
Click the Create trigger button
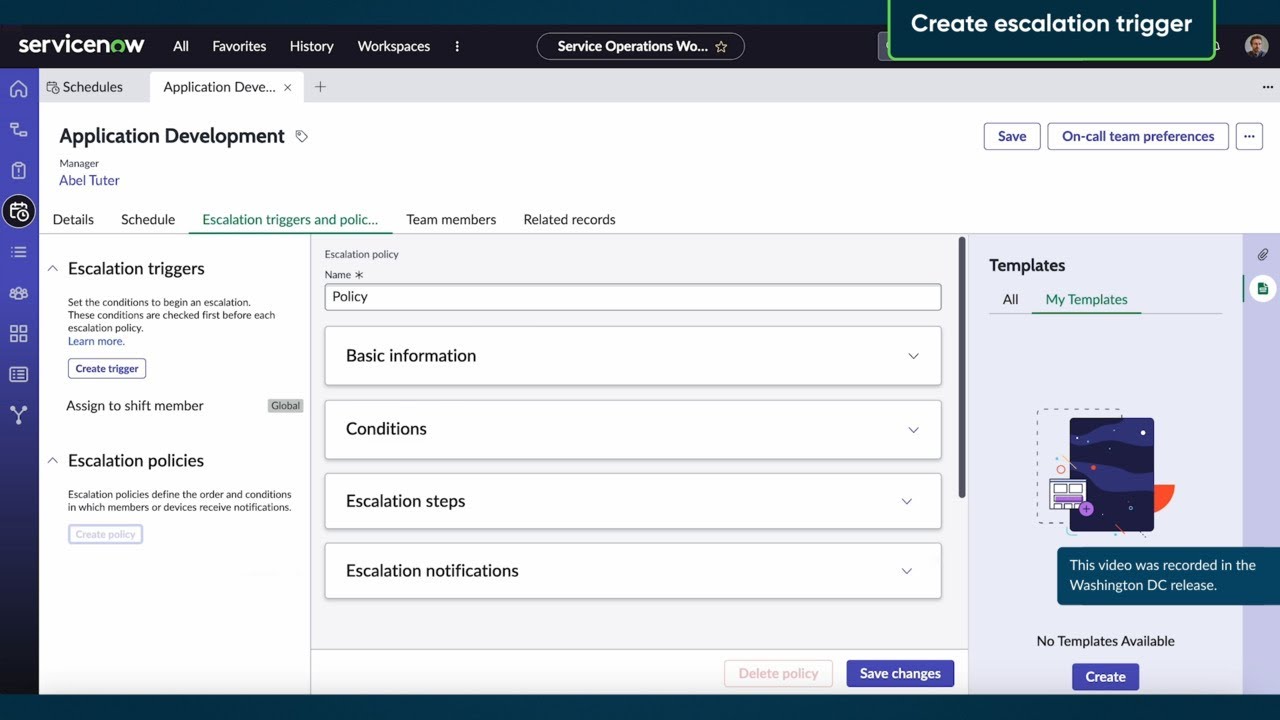click(106, 368)
